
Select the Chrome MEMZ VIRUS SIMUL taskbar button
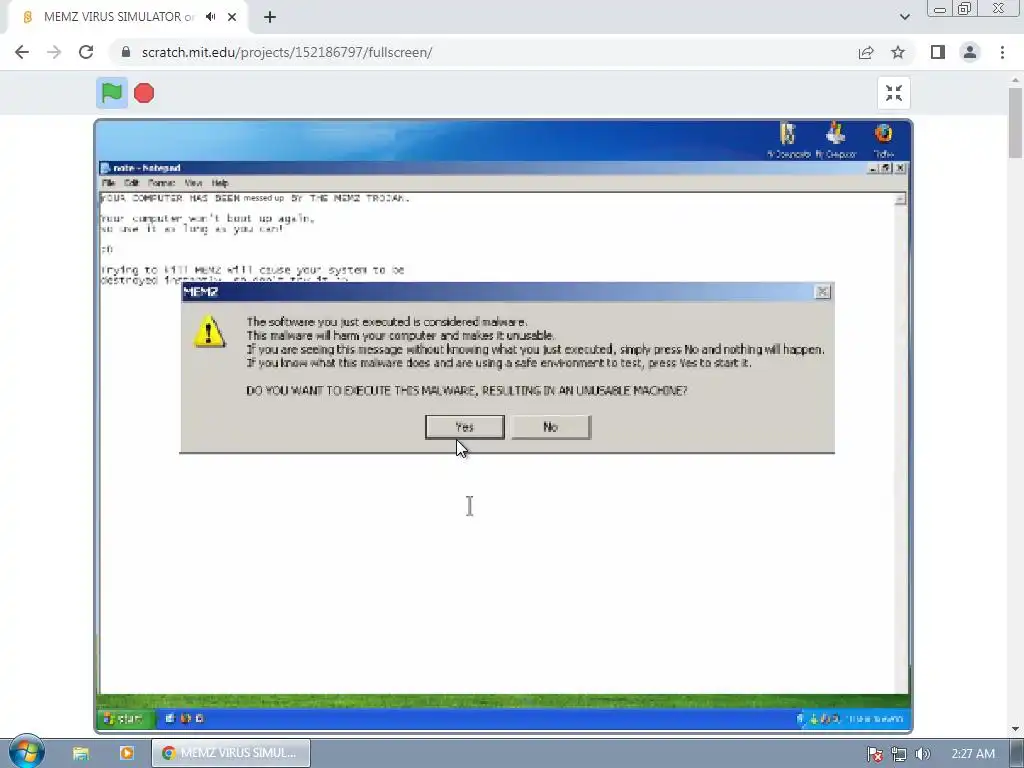[x=231, y=753]
